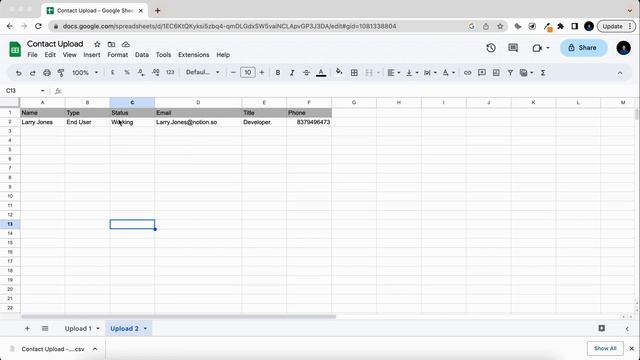The height and width of the screenshot is (360, 640).
Task: Click Show All downloads button
Action: click(x=605, y=348)
